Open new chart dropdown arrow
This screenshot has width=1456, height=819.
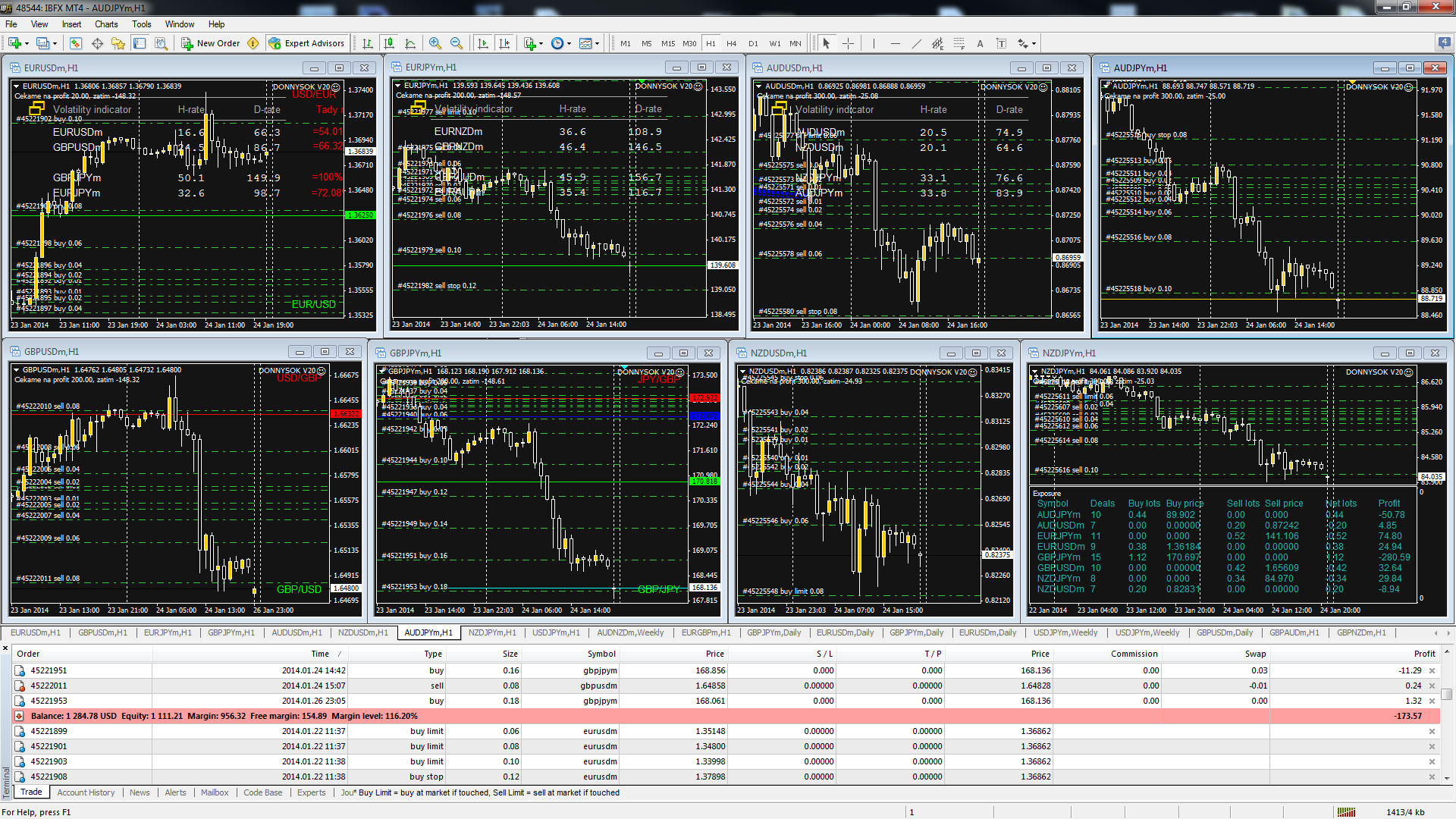click(27, 43)
